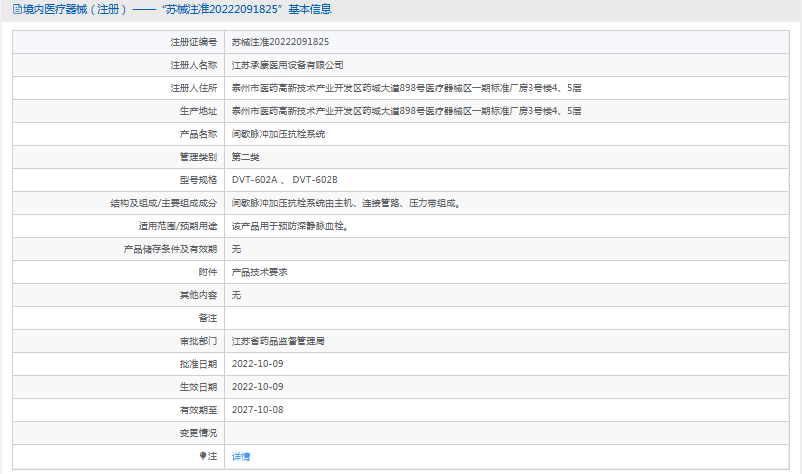Click the page title 境内医疗器械（注册）基本信息
The width and height of the screenshot is (802, 474).
[x=177, y=9]
